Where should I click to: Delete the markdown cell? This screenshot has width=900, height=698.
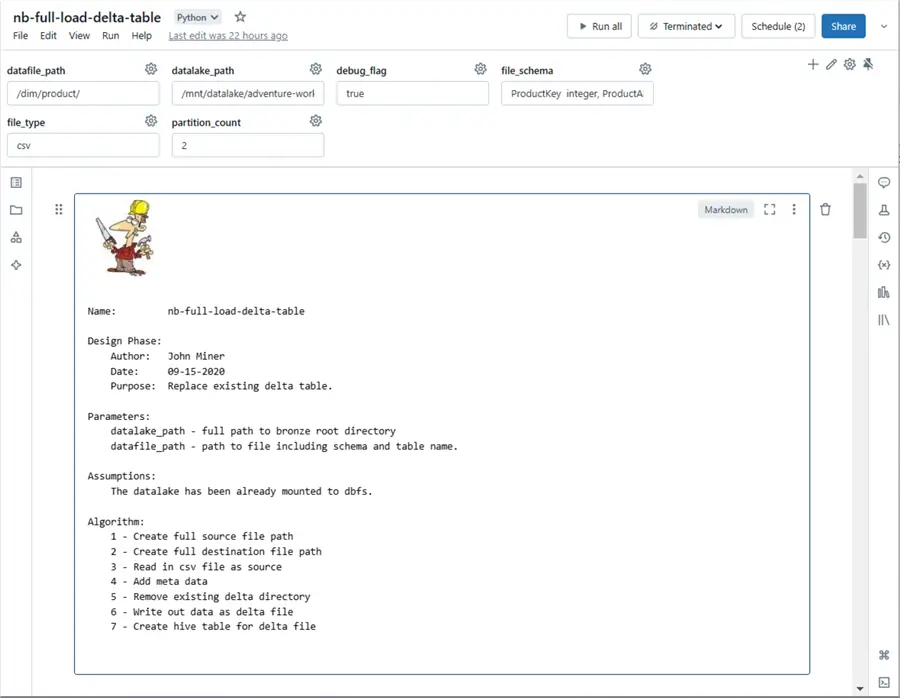[x=825, y=210]
